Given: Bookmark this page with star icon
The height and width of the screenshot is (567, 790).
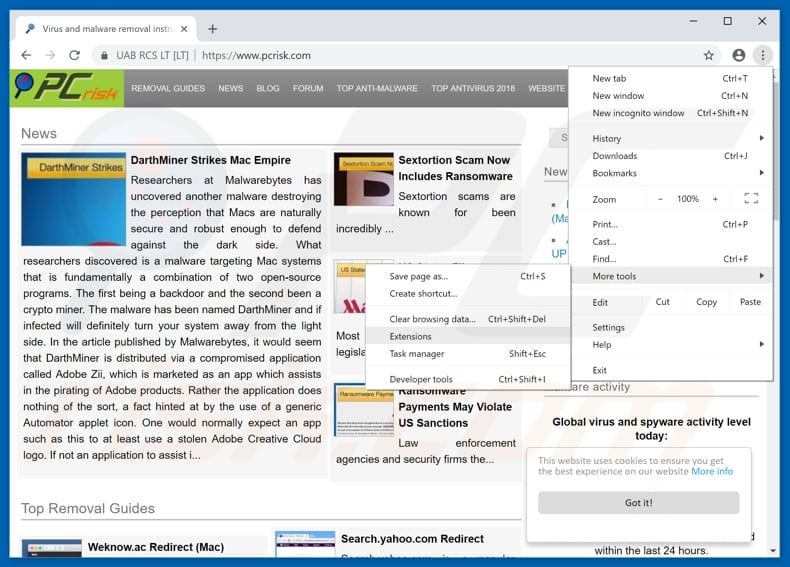Looking at the screenshot, I should (x=708, y=55).
